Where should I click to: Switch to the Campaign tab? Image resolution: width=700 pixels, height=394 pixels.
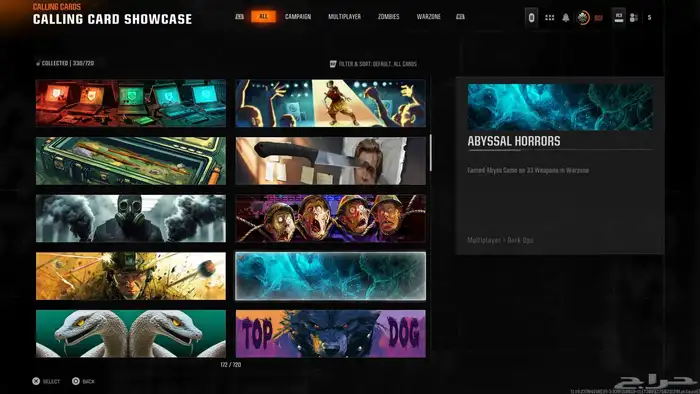[x=298, y=17]
